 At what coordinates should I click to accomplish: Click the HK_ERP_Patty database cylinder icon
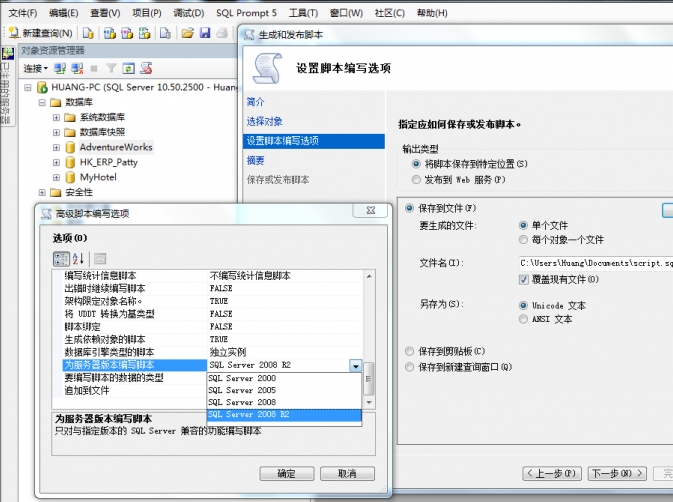70,162
